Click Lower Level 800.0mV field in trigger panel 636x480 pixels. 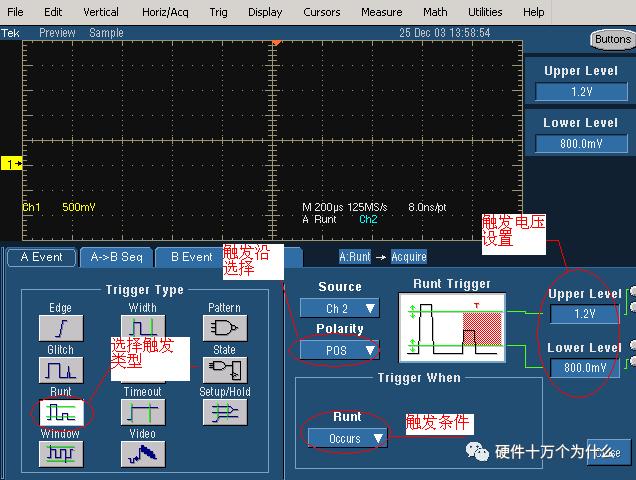tap(585, 367)
